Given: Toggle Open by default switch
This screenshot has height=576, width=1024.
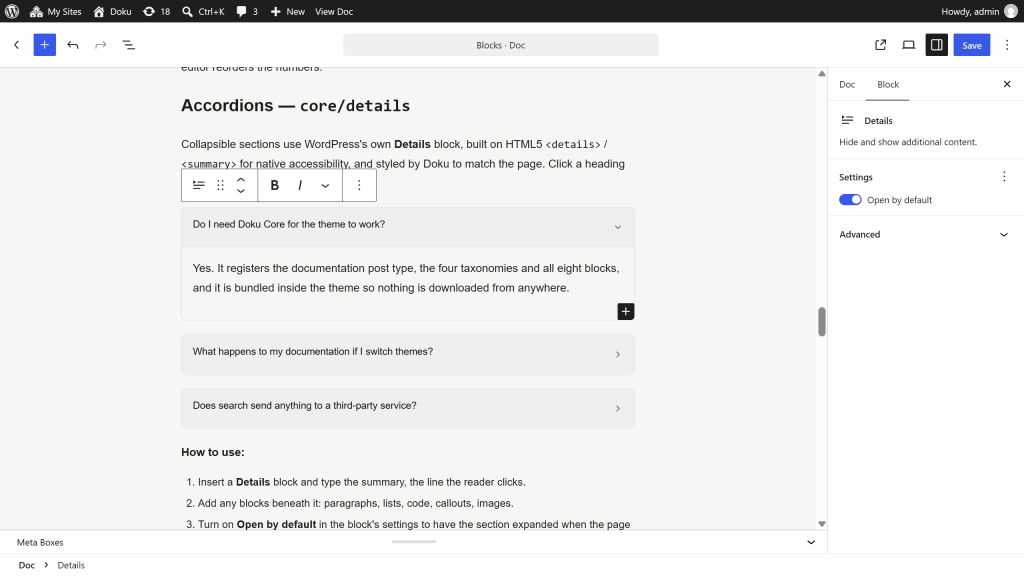Looking at the screenshot, I should click(x=850, y=200).
